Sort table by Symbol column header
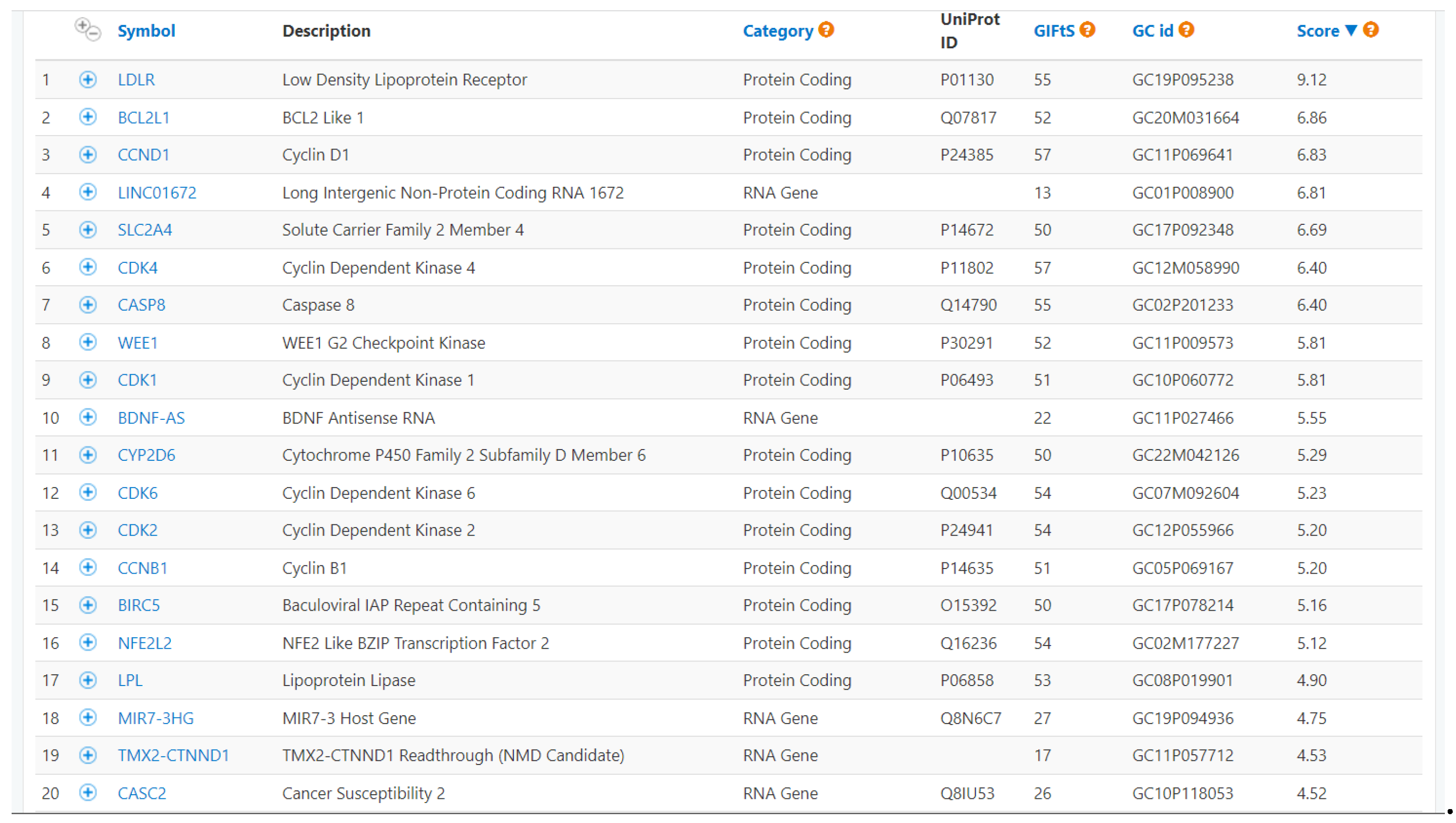The image size is (1456, 823). (x=146, y=31)
